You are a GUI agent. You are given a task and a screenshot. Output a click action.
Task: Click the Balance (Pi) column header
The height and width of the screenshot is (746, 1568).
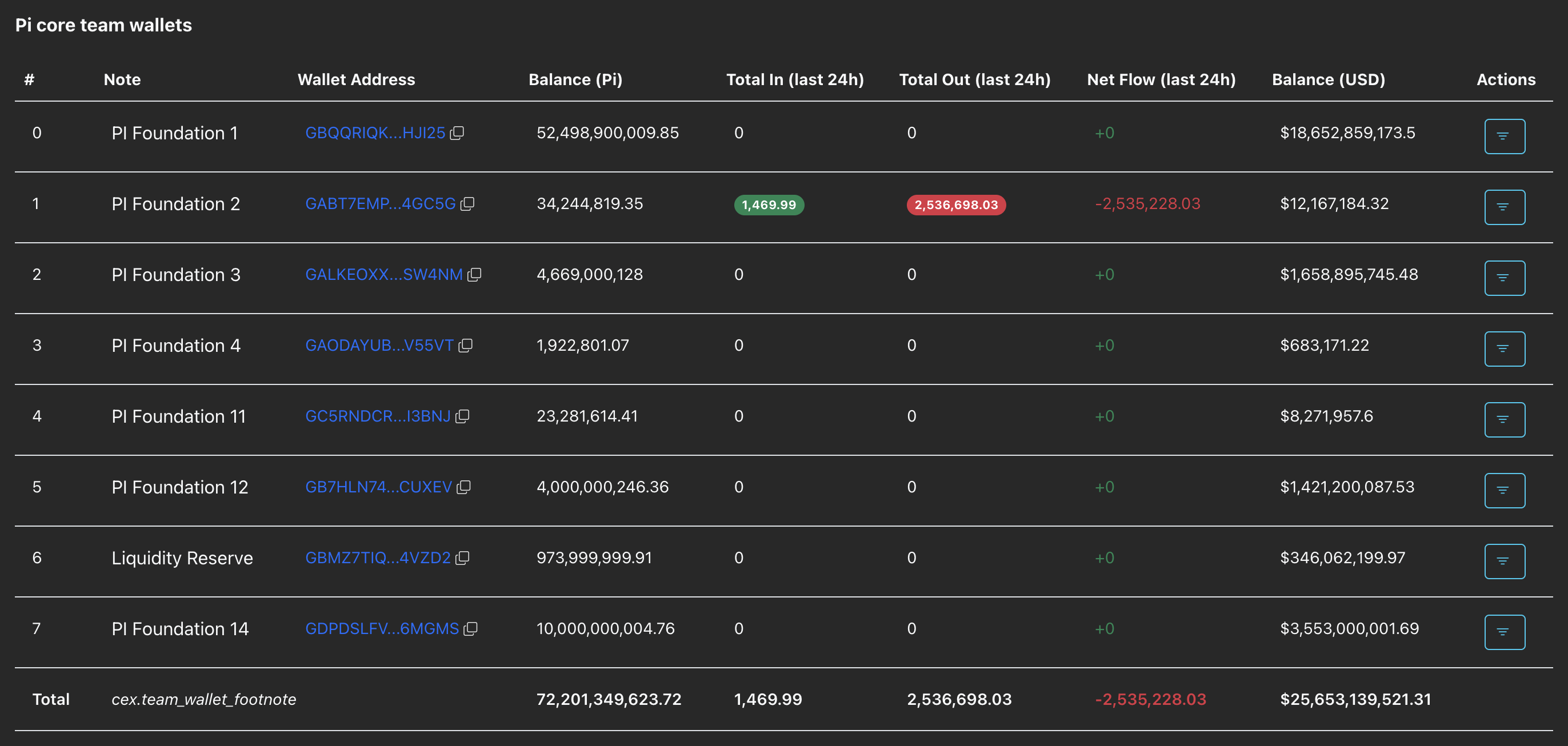(575, 80)
